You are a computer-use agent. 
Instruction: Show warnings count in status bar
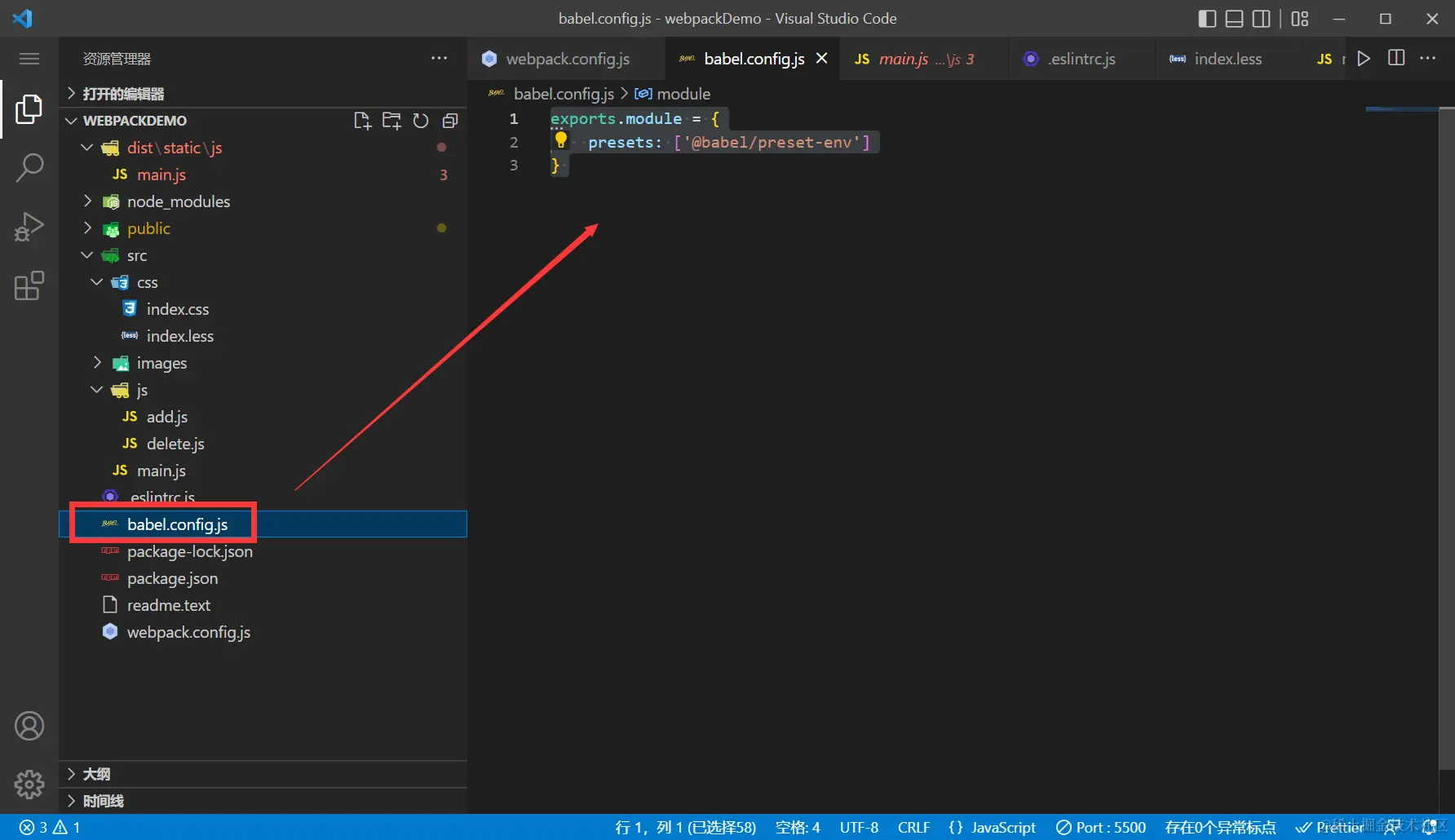click(67, 827)
